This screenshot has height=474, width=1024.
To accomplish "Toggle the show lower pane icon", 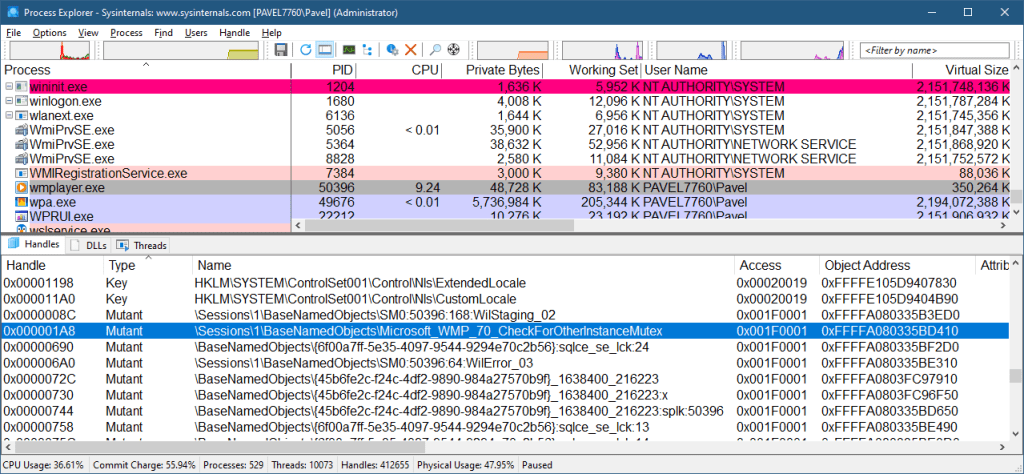I will point(325,50).
